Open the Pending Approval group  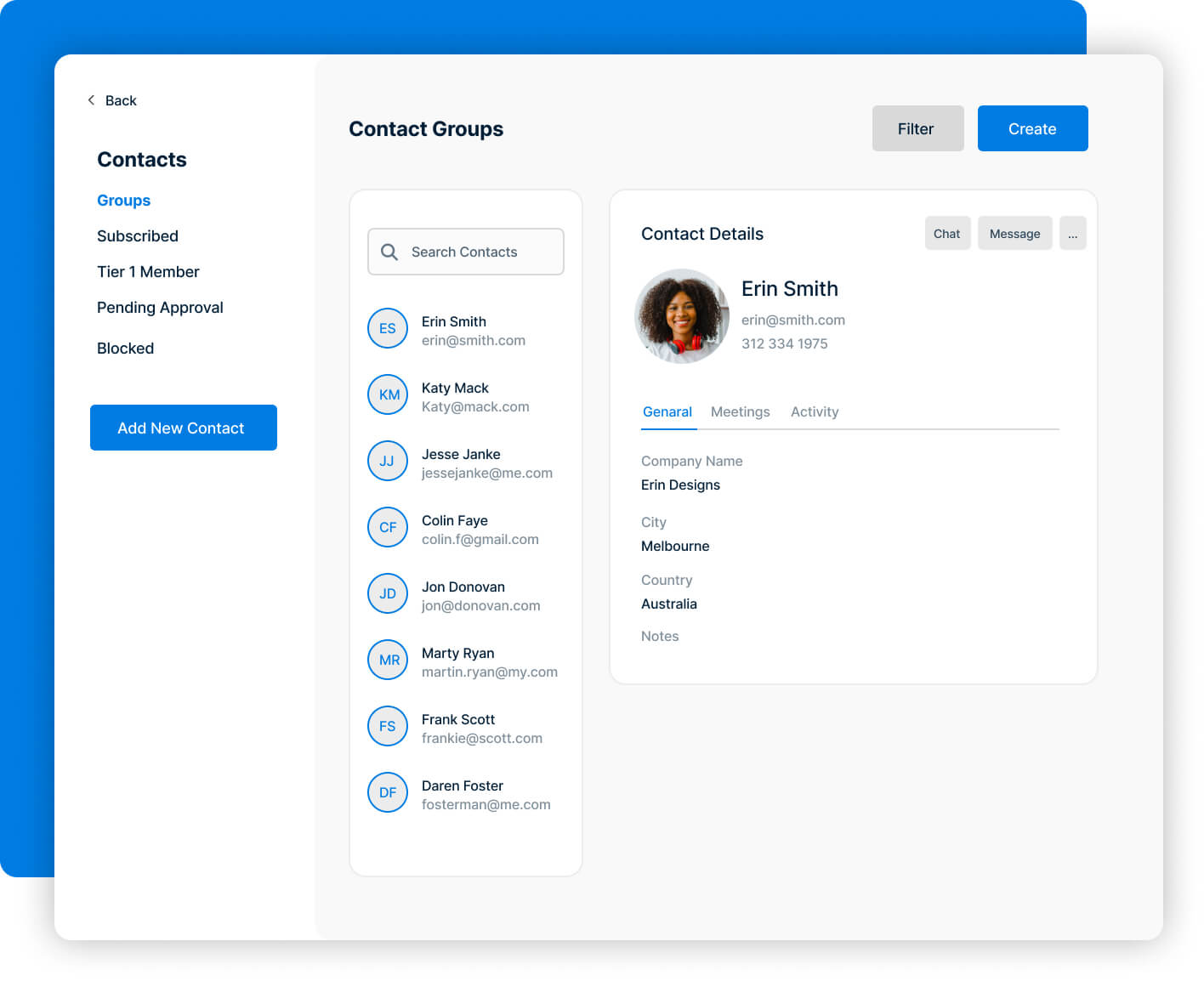pos(160,308)
